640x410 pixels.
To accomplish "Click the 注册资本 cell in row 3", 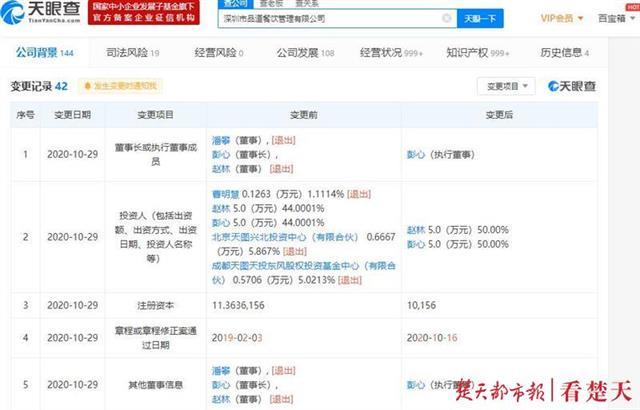I will coord(156,305).
